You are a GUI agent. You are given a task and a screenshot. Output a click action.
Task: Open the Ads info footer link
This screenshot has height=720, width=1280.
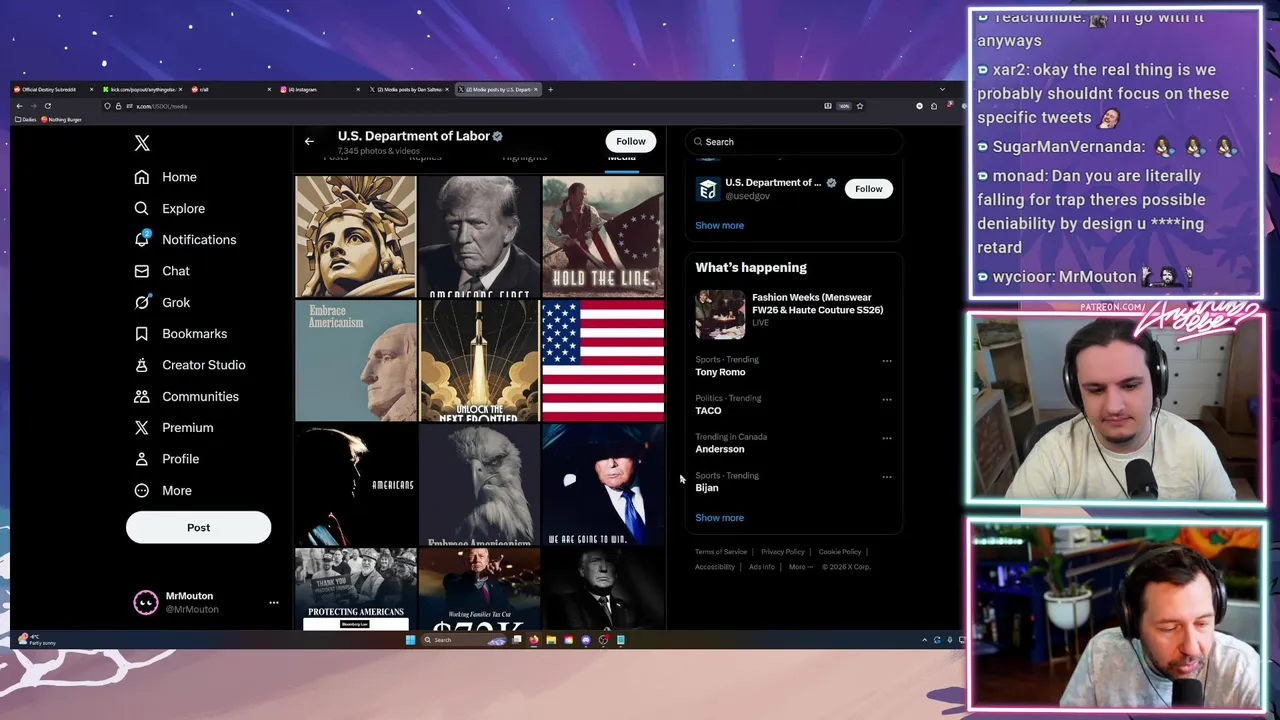[762, 567]
